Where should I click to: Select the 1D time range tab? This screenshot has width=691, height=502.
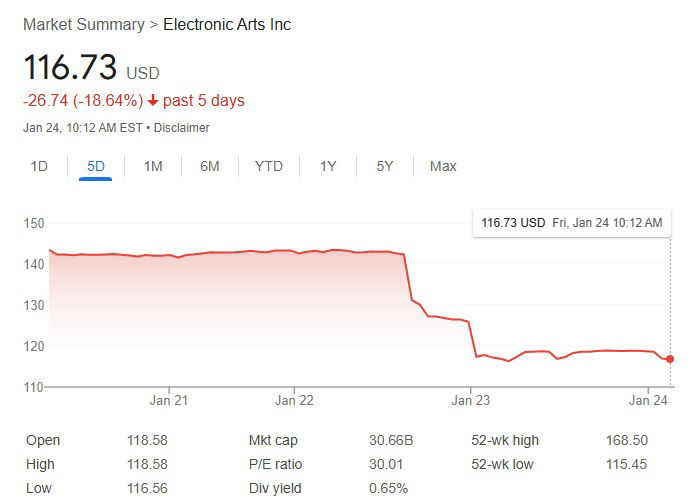point(39,166)
